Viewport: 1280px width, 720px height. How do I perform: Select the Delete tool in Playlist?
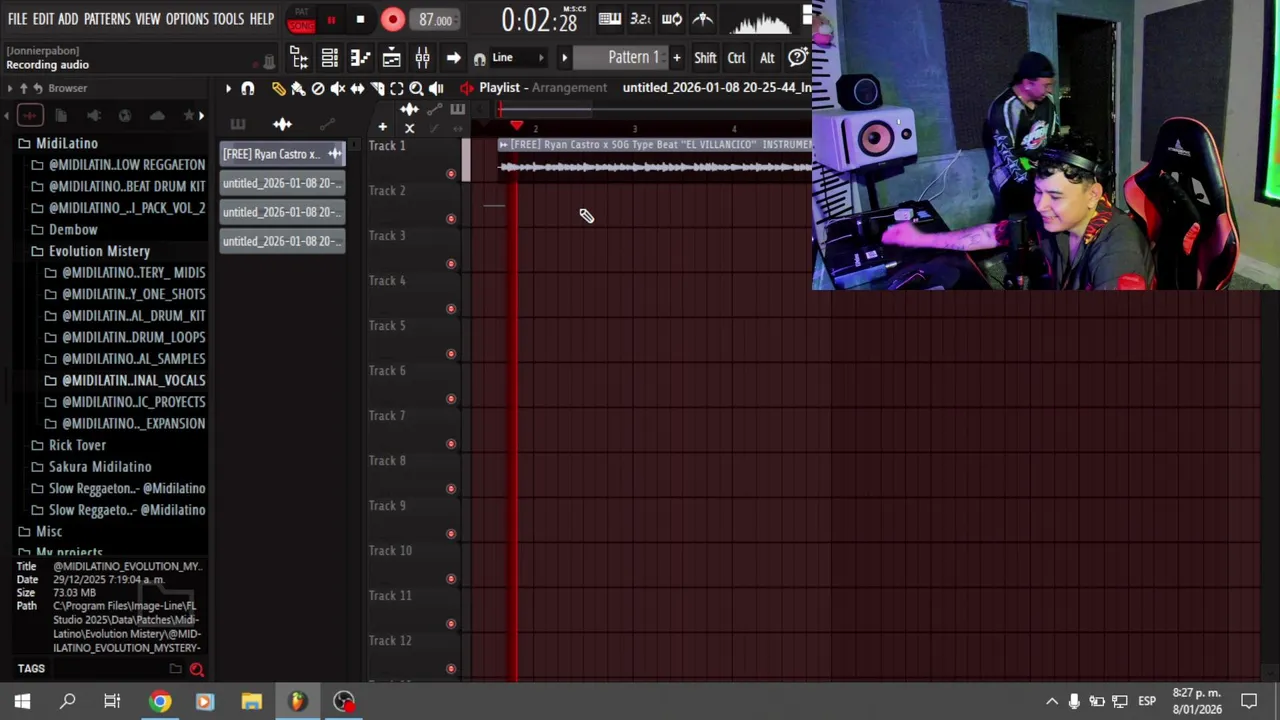[x=318, y=89]
